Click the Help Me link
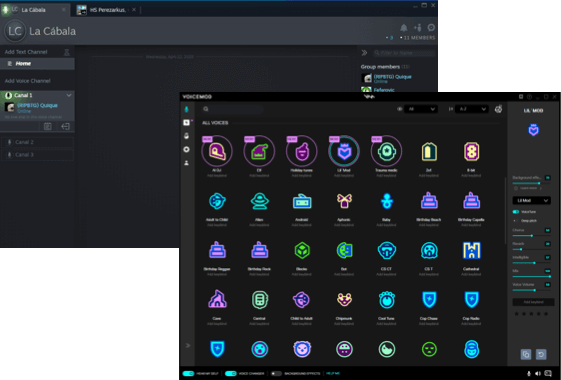The width and height of the screenshot is (561, 380). tap(333, 374)
